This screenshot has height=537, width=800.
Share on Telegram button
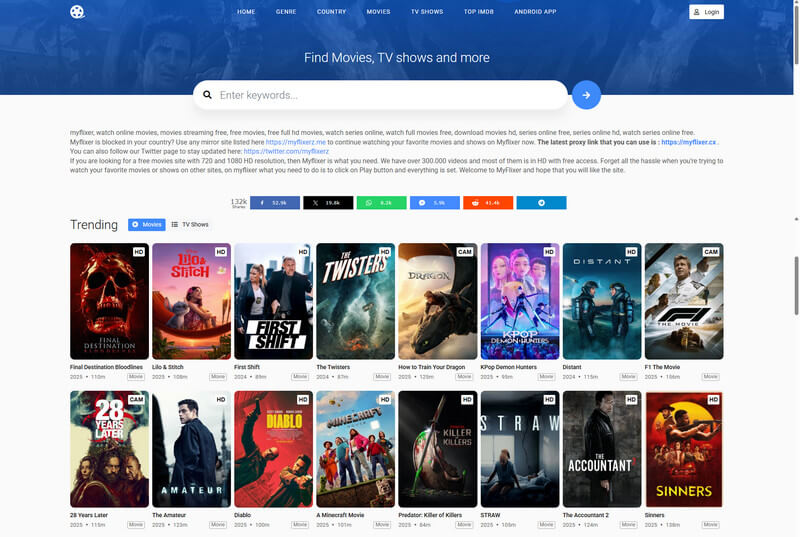541,202
